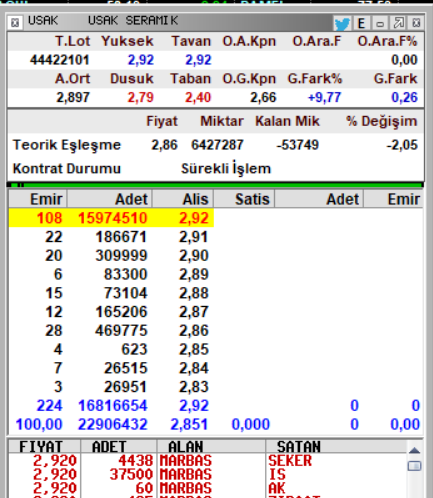This screenshot has width=433, height=498.
Task: Click the E button in title bar
Action: [361, 23]
